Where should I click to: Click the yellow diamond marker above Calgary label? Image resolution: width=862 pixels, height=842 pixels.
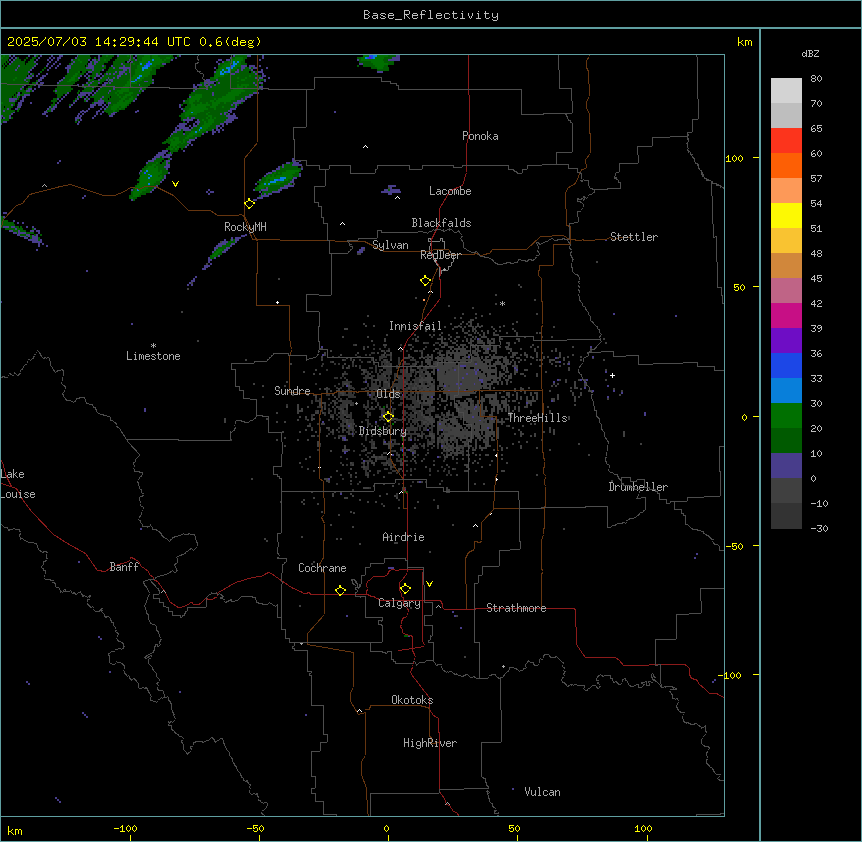pos(405,589)
